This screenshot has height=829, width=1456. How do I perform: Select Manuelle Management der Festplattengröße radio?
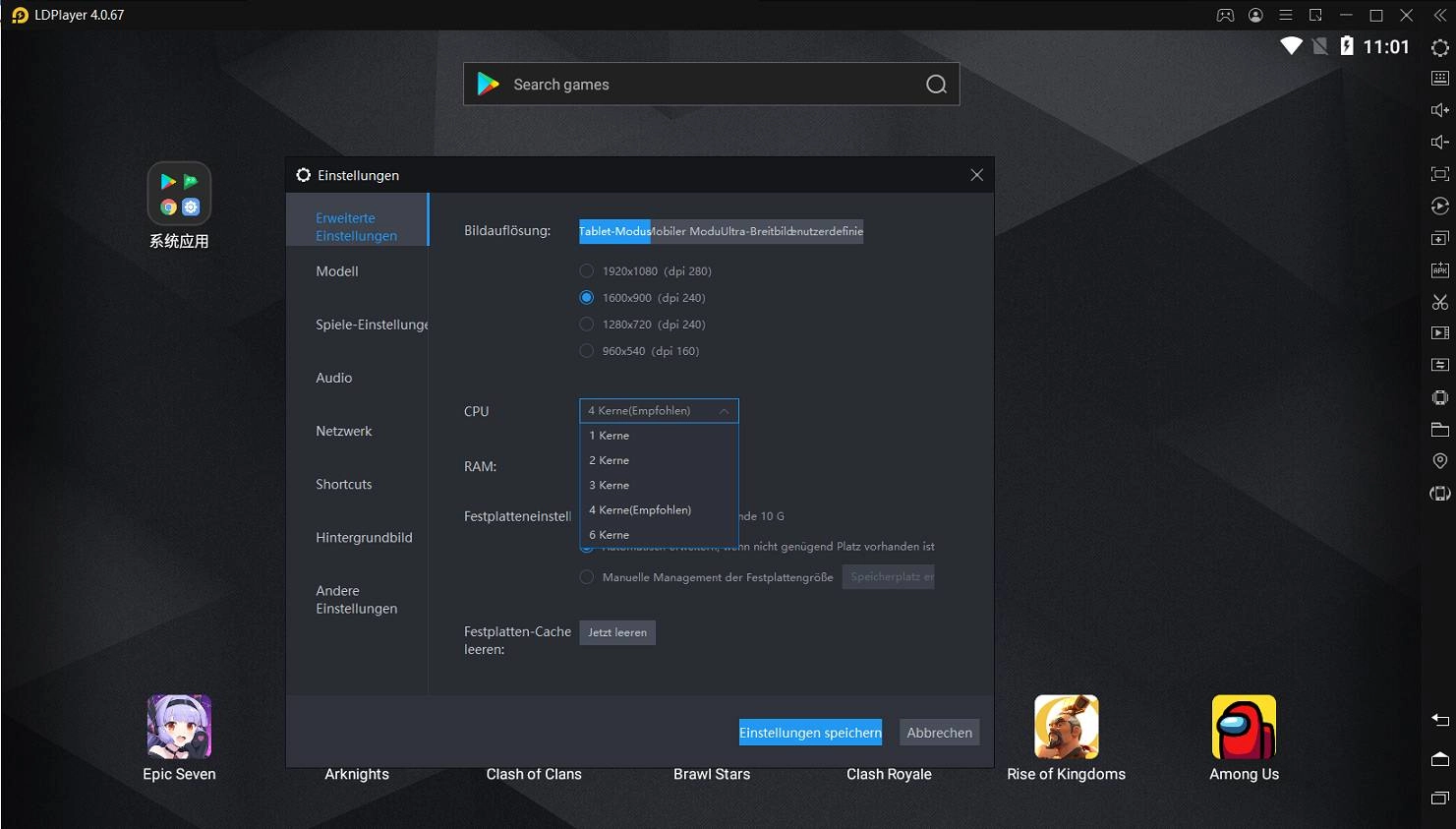(587, 577)
